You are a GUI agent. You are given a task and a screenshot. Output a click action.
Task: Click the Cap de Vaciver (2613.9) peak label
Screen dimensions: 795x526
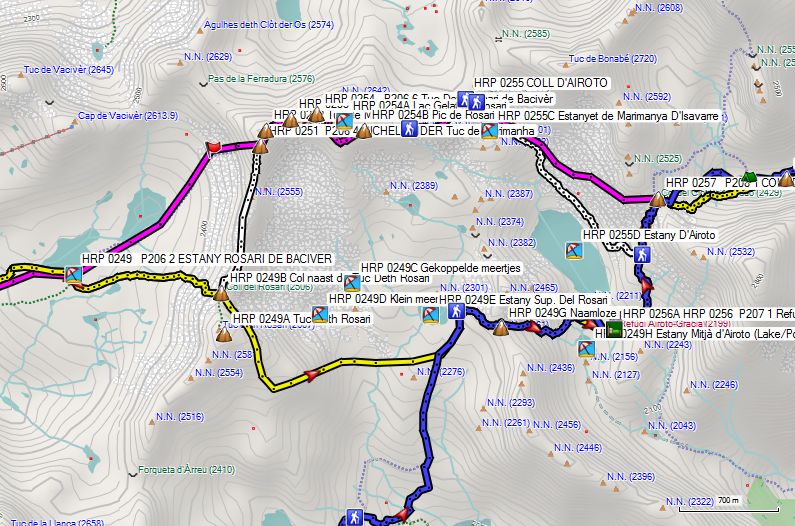point(127,116)
